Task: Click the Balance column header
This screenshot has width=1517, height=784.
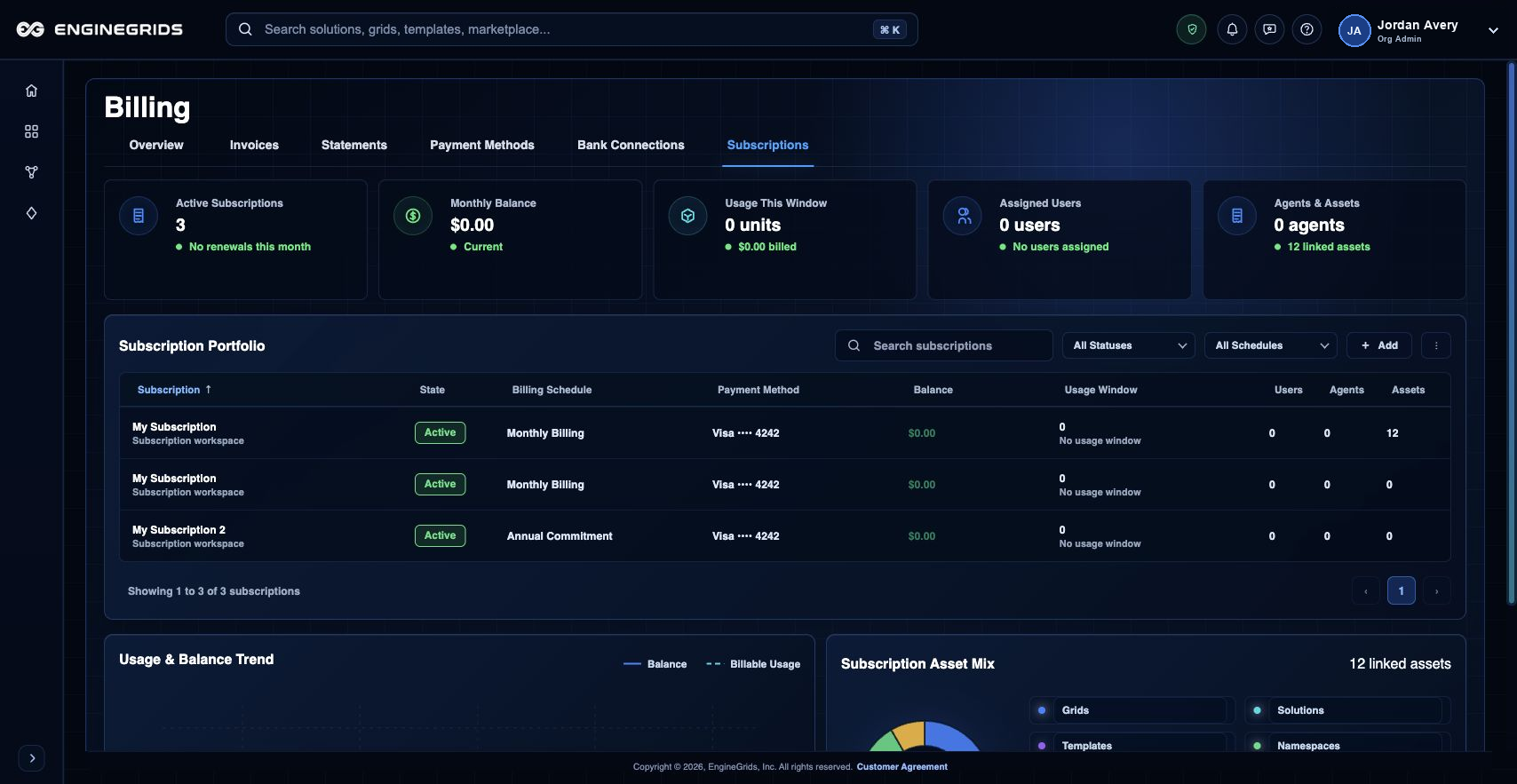Action: (933, 390)
